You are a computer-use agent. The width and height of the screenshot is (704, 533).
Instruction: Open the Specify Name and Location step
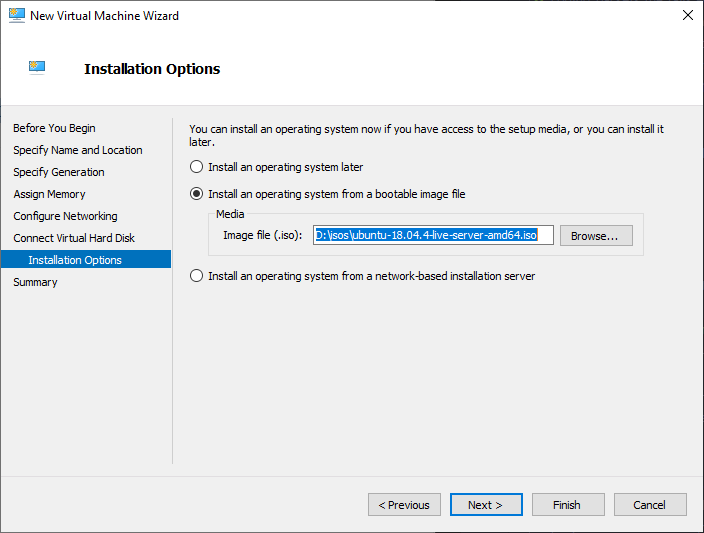(78, 150)
